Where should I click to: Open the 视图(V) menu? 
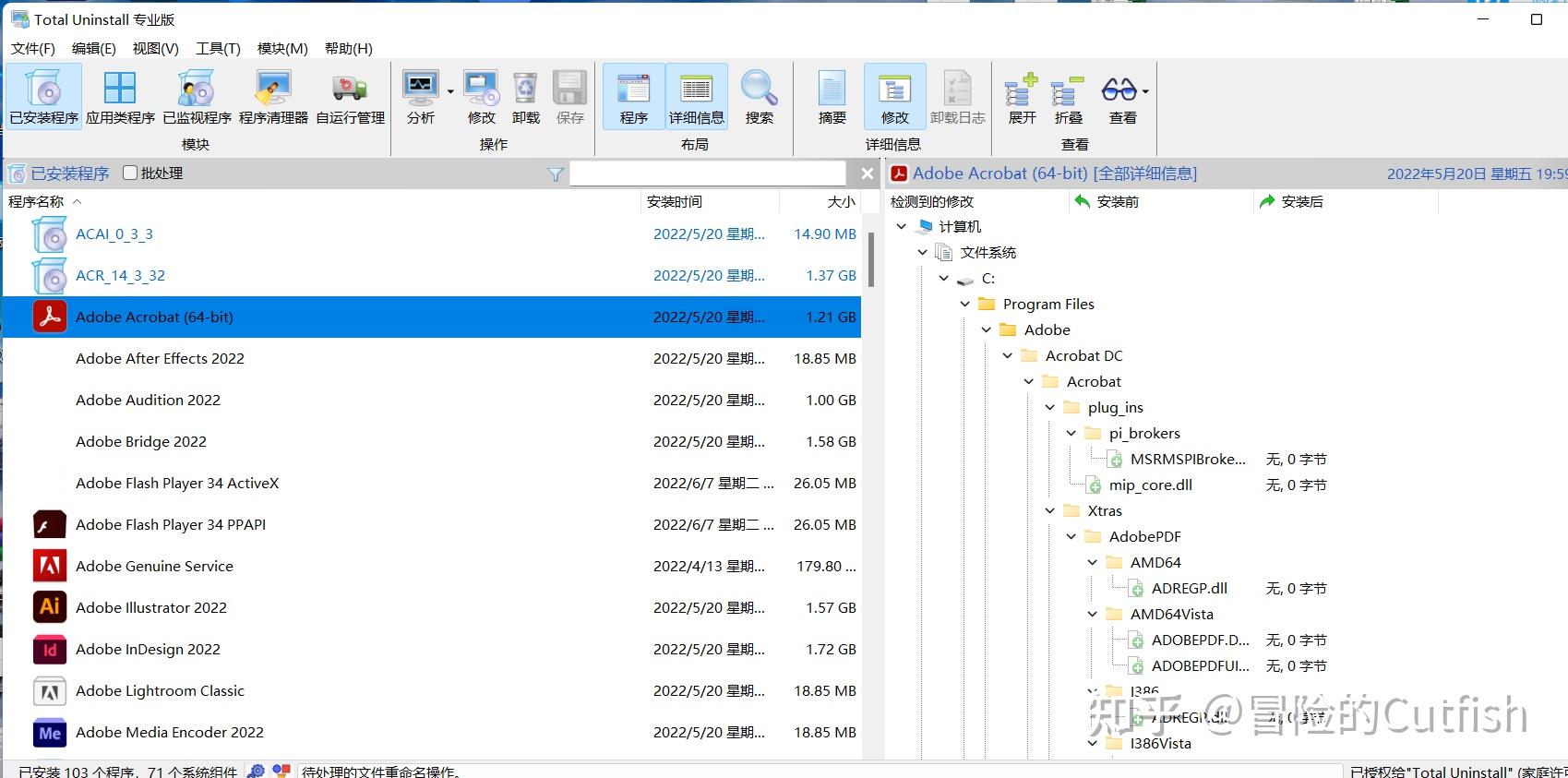156,48
